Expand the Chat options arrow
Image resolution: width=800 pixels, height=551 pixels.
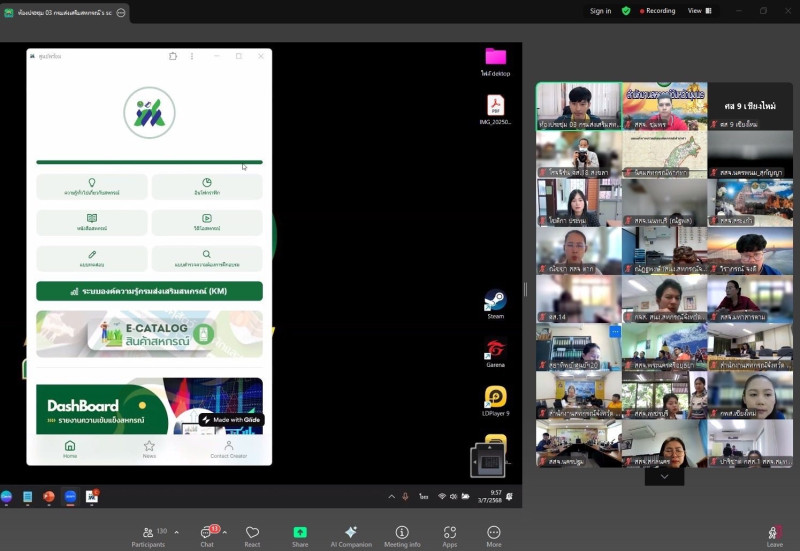coord(225,532)
